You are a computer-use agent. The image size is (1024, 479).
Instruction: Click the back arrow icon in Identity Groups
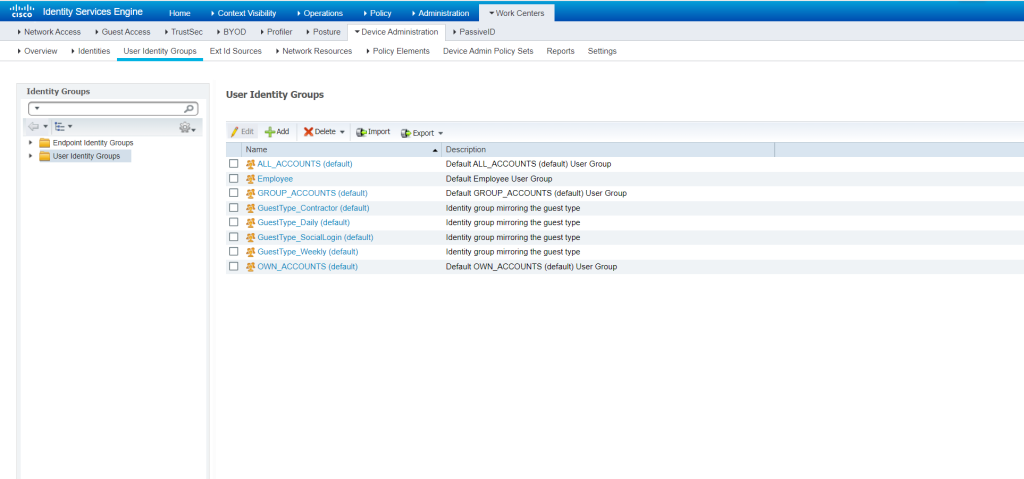[x=34, y=126]
